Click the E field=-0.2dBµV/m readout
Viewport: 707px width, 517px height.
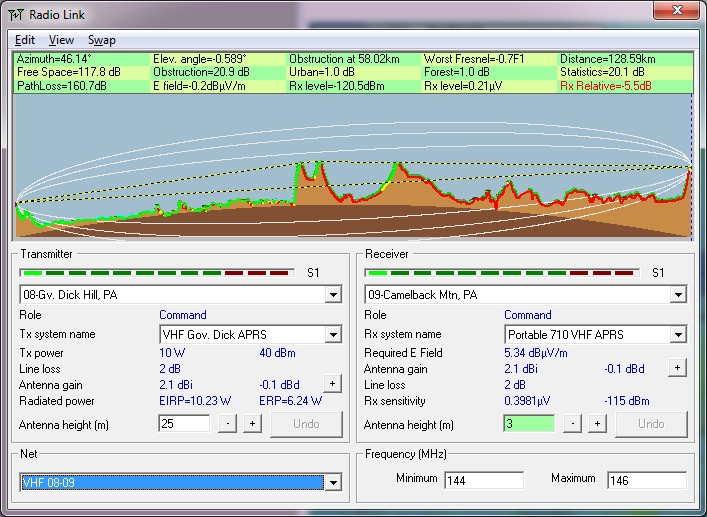tap(199, 86)
